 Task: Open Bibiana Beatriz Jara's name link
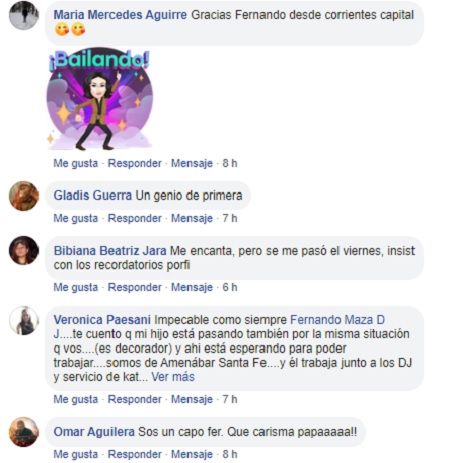(x=110, y=251)
